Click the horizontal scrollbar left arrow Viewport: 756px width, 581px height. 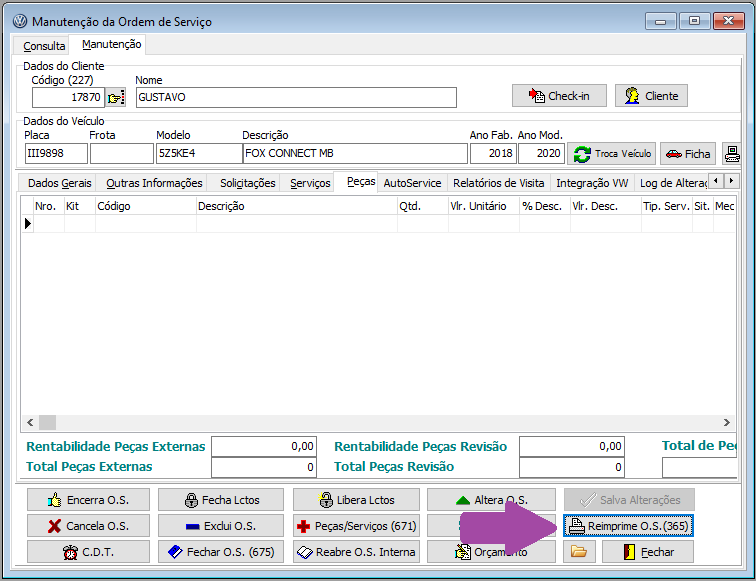tap(30, 423)
